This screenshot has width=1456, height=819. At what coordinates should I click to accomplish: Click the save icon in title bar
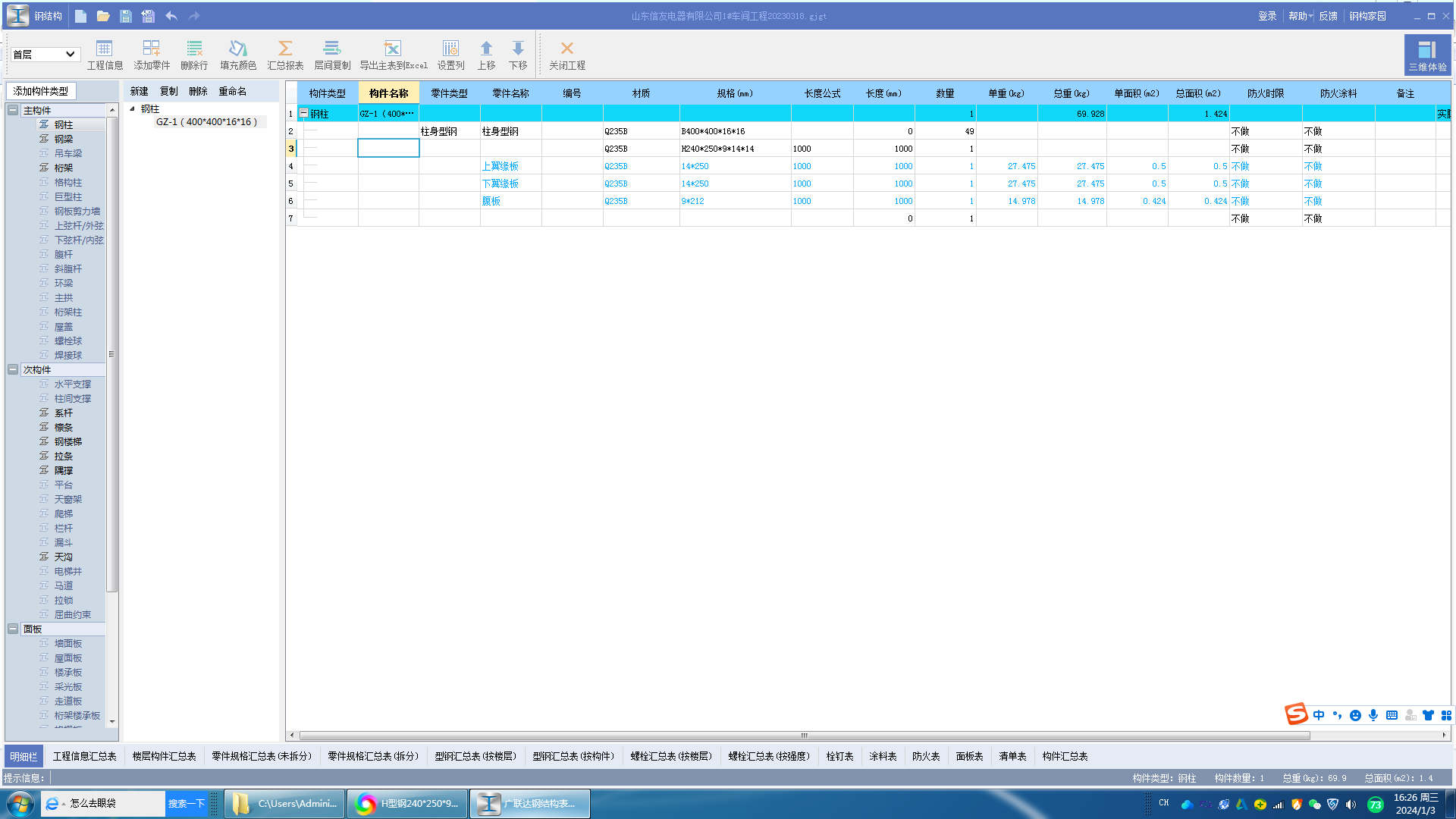[x=126, y=16]
